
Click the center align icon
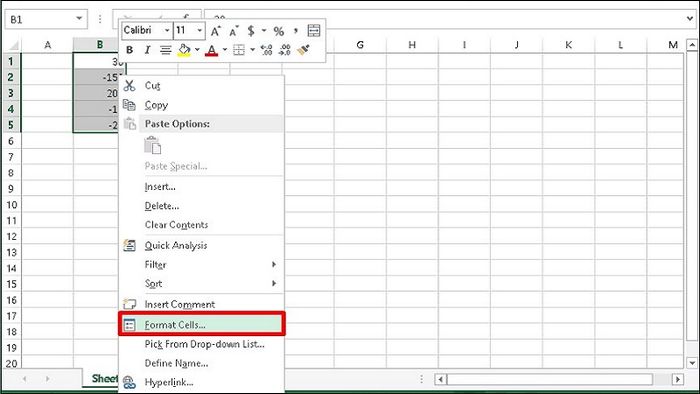coord(166,50)
